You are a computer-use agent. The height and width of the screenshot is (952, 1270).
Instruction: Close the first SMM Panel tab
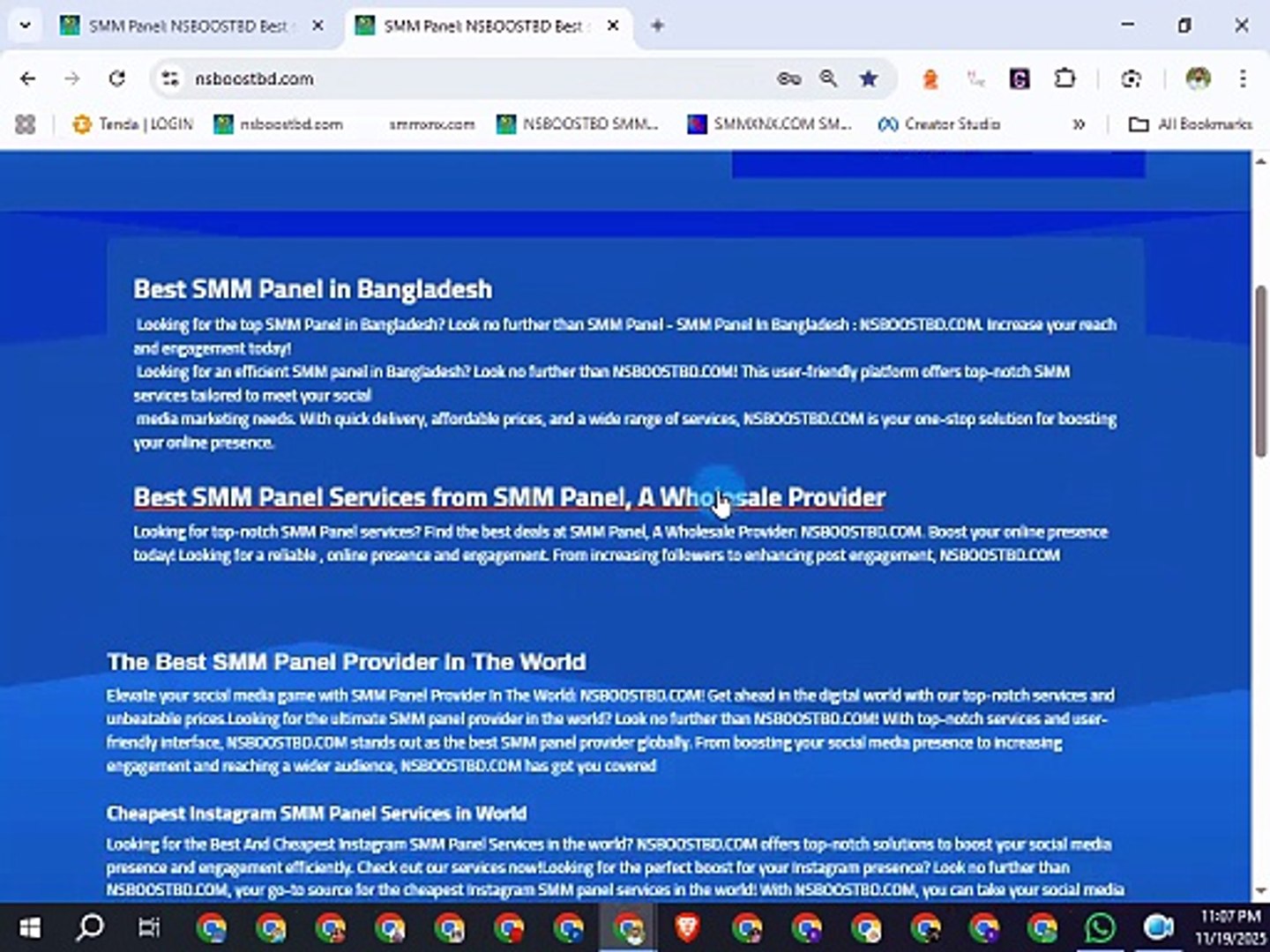point(317,26)
